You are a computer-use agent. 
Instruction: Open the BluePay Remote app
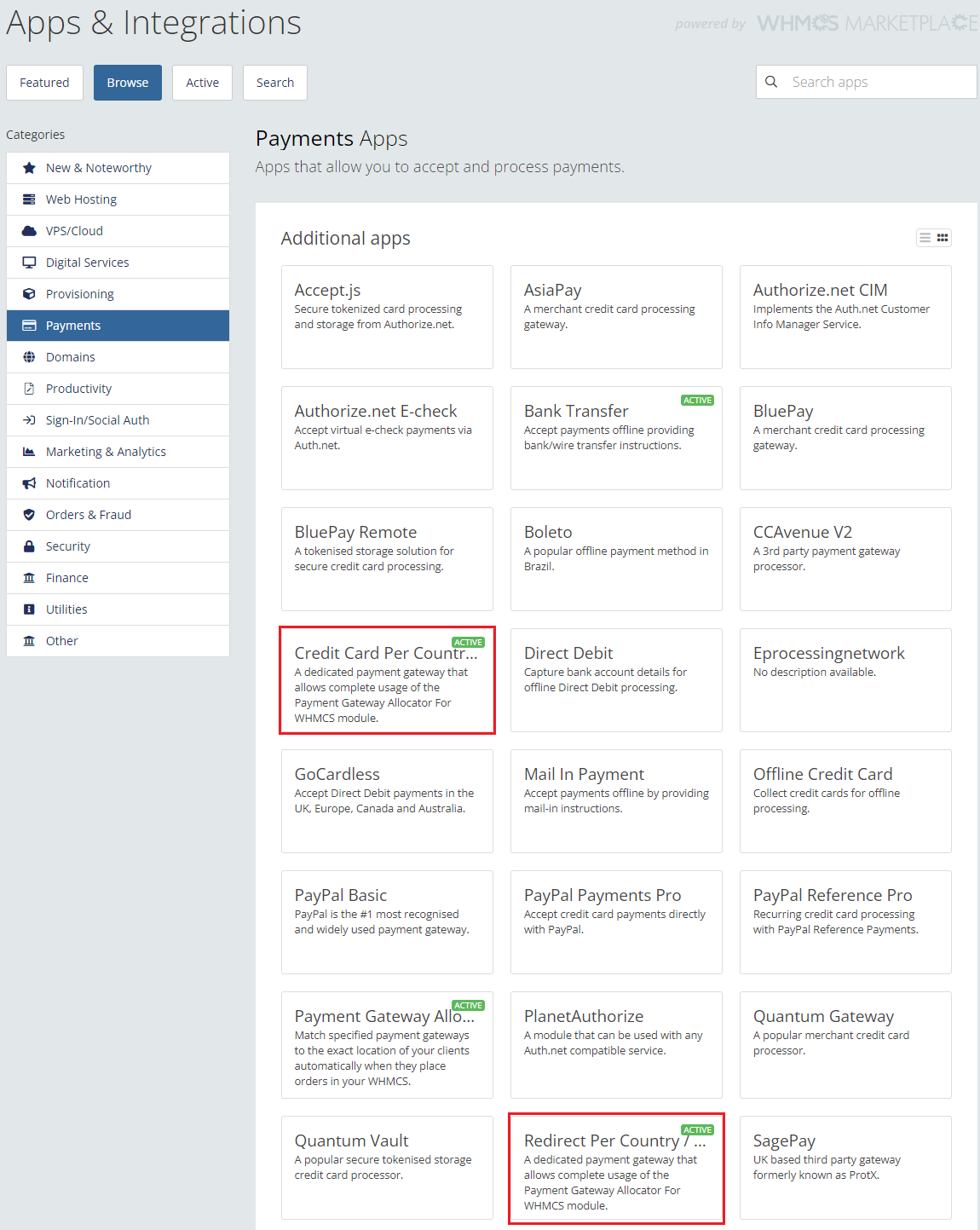(x=387, y=559)
